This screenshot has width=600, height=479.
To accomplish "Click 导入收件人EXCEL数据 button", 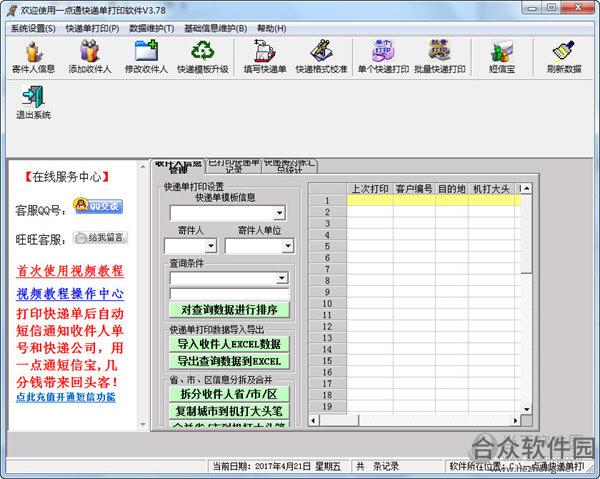I will pyautogui.click(x=229, y=344).
